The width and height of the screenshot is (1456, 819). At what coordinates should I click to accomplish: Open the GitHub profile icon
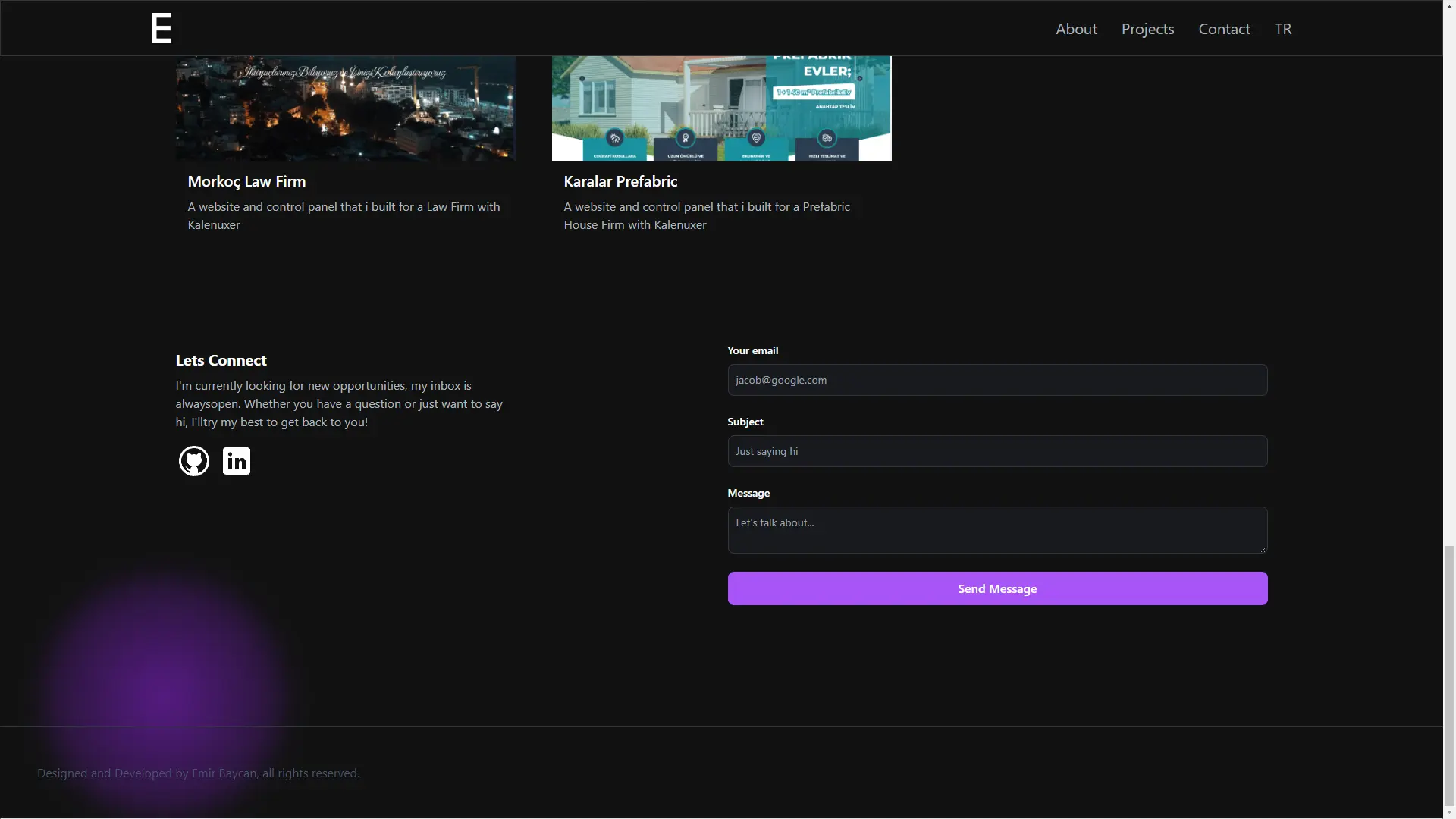[x=193, y=461]
